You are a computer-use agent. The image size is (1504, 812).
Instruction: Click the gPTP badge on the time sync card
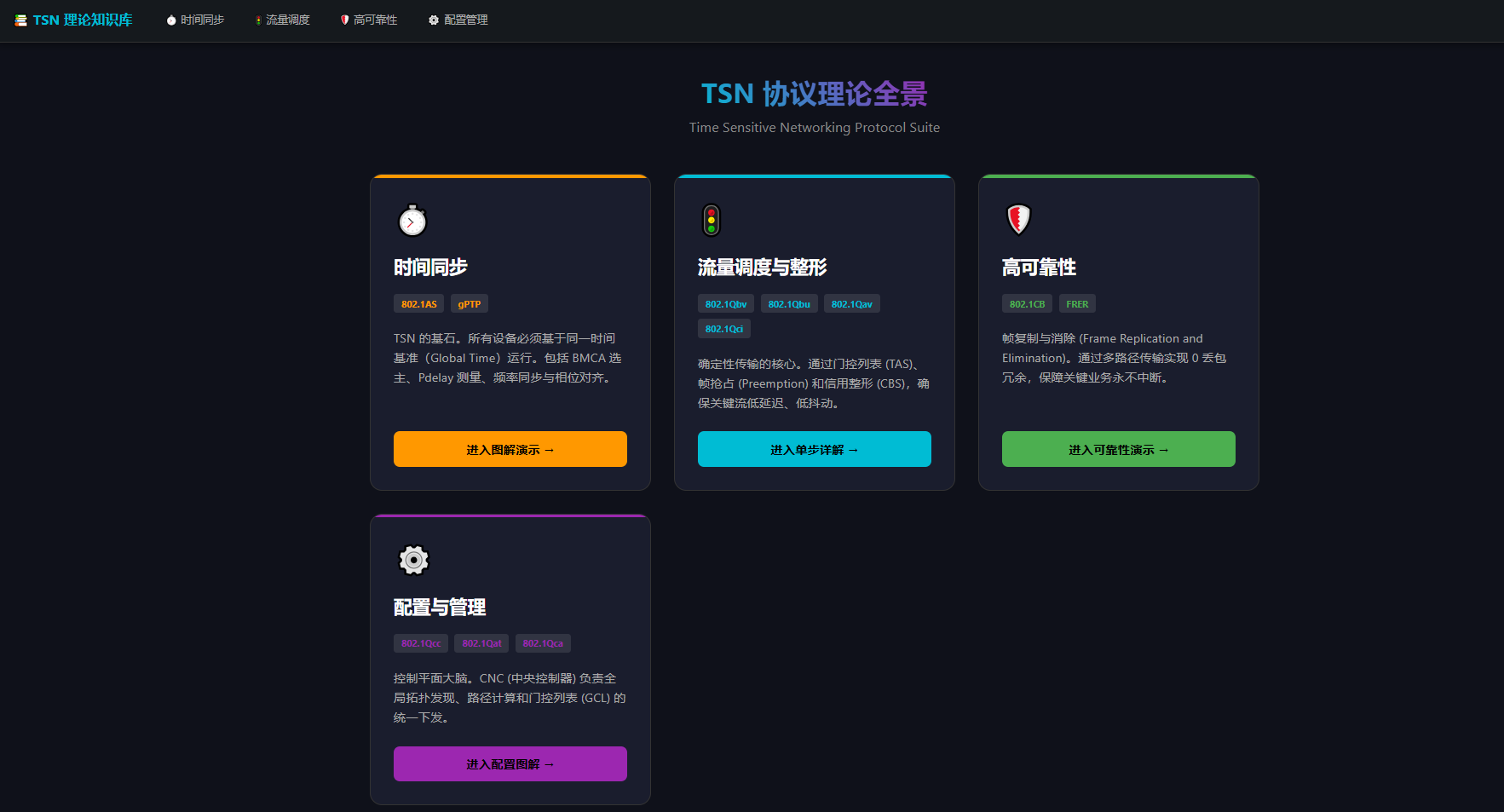470,303
